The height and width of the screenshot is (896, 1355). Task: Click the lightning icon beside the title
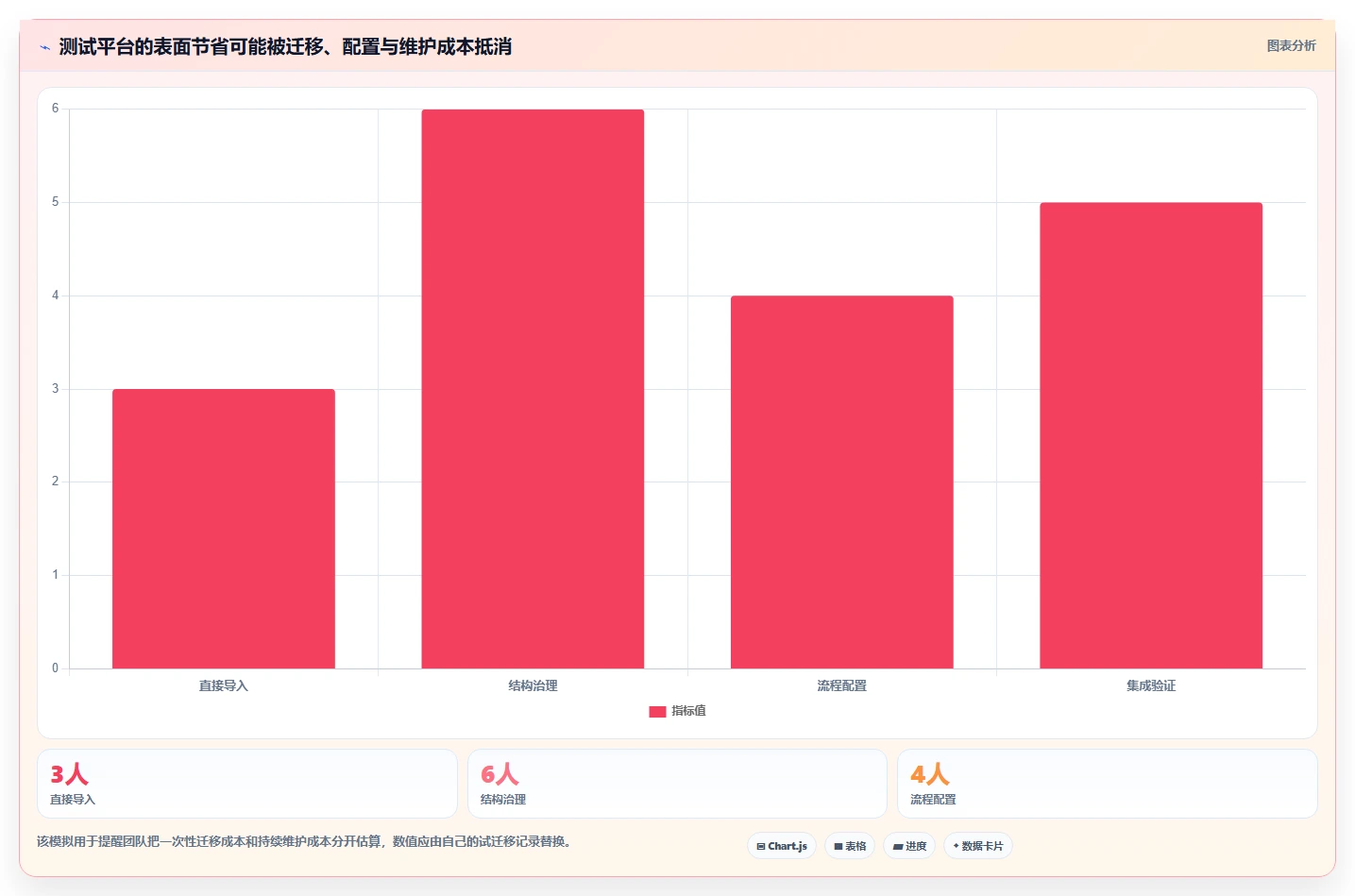44,47
